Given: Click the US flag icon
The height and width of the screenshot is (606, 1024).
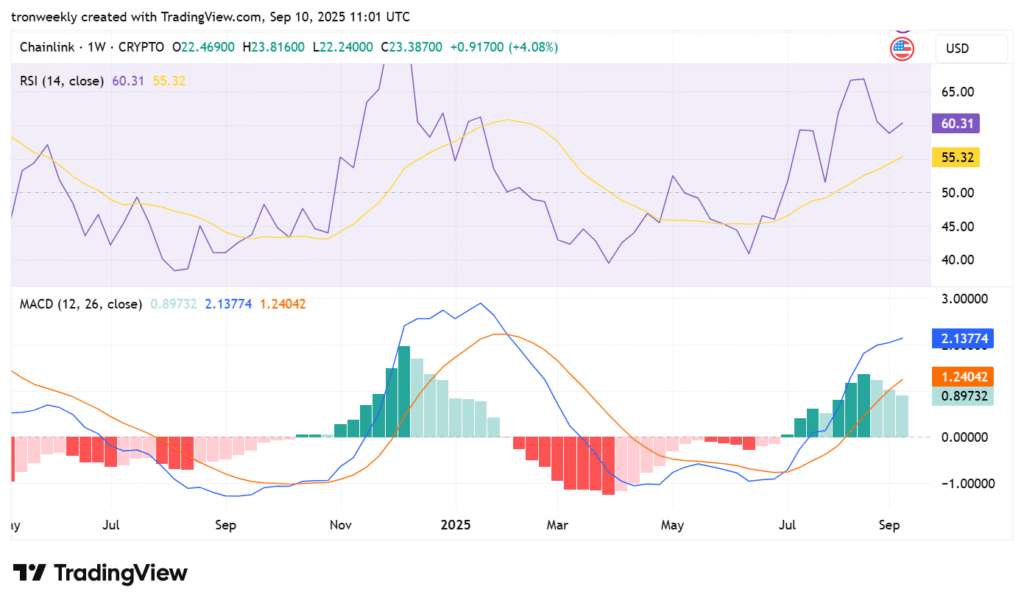Looking at the screenshot, I should tap(902, 49).
